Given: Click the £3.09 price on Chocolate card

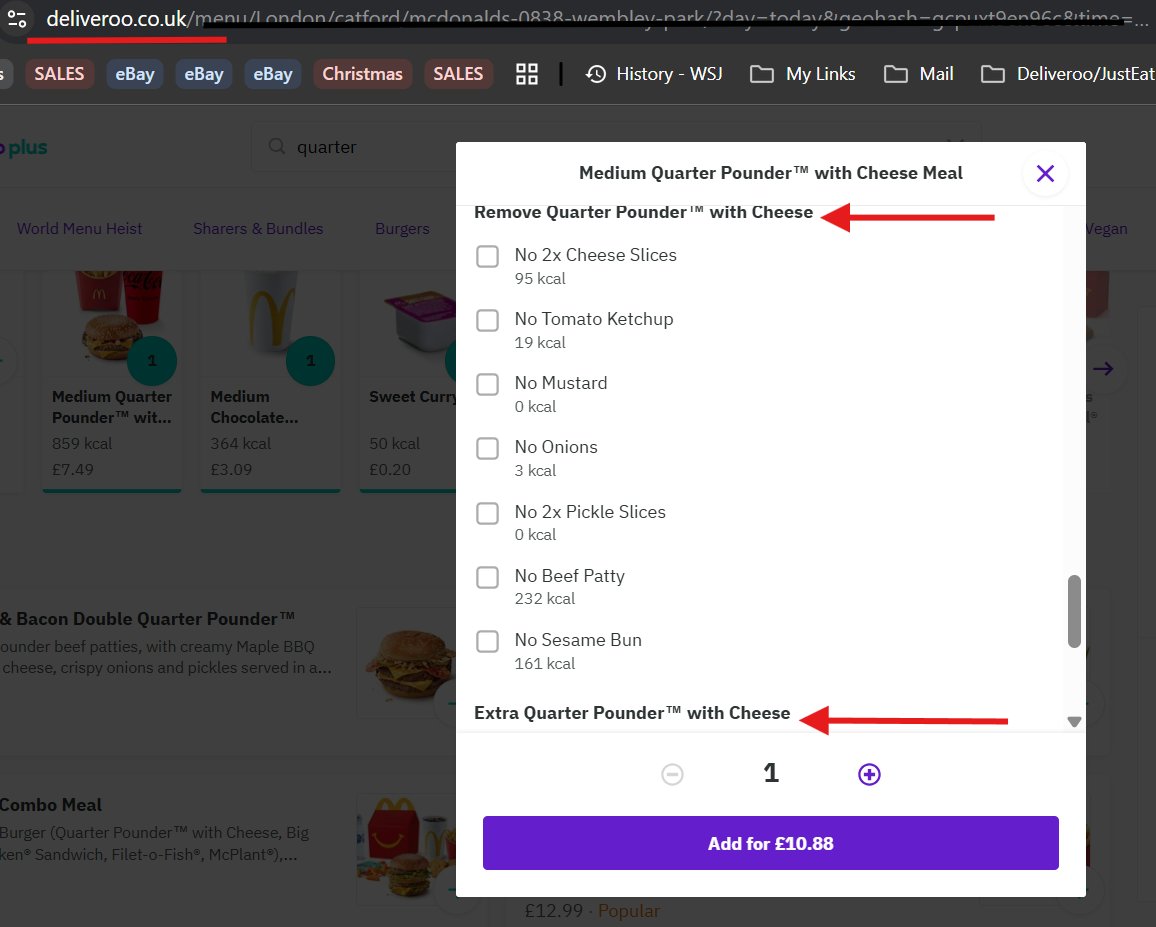Looking at the screenshot, I should tap(231, 470).
